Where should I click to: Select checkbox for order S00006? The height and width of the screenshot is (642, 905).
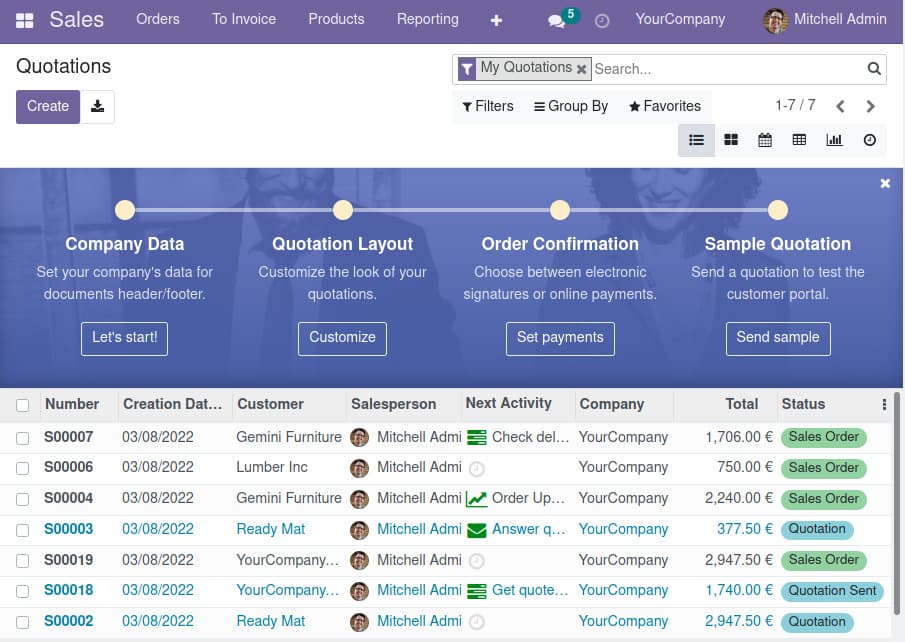23,468
